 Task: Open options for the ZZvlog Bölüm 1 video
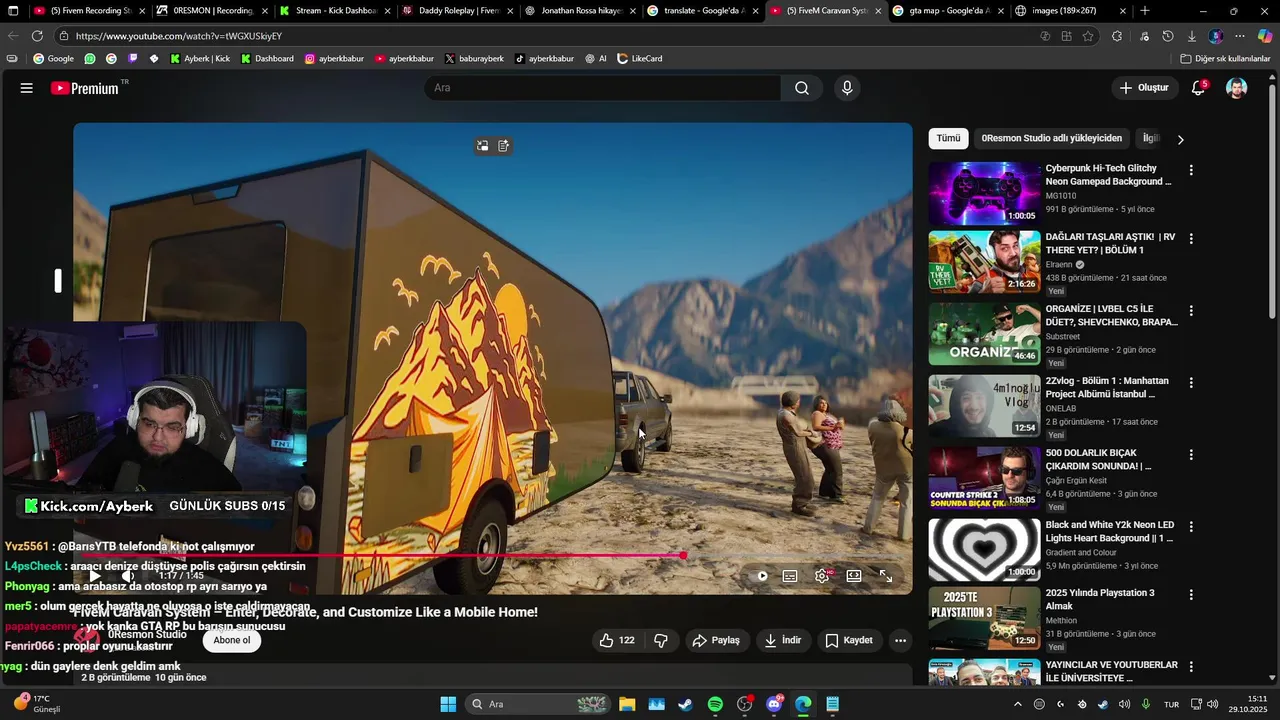point(1190,383)
